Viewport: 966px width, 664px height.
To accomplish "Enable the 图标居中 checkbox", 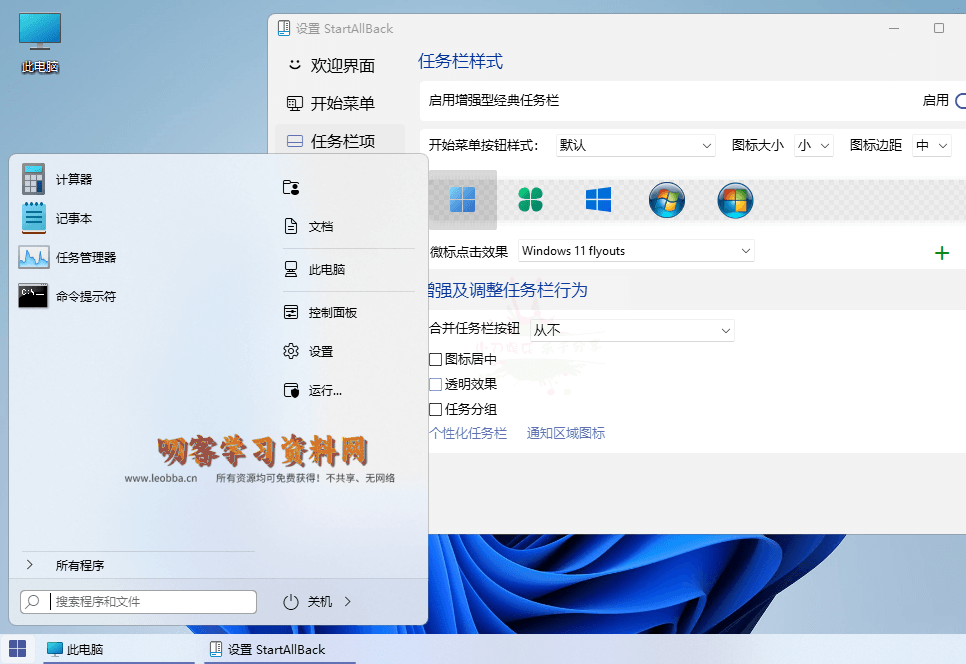I will pos(436,357).
